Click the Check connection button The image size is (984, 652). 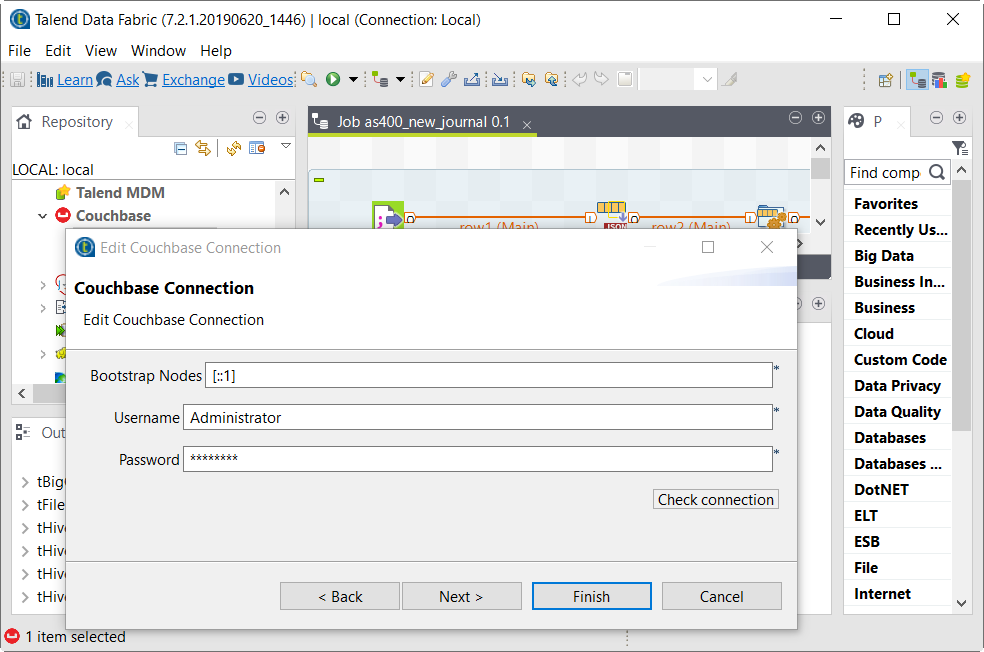pos(715,500)
